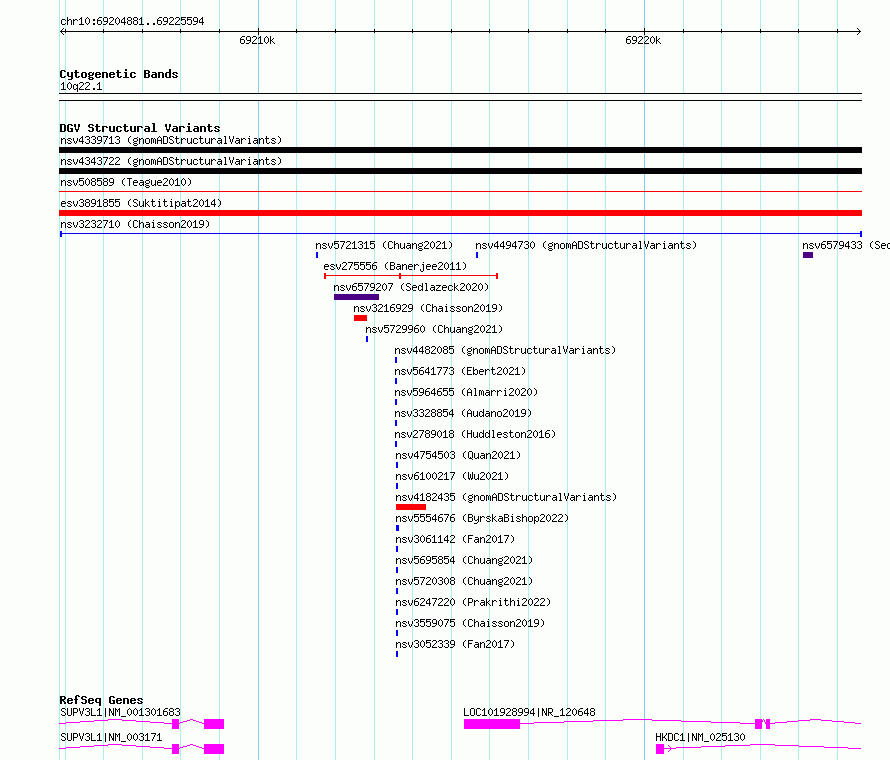
Task: Open nsv5641773 (Ebert2021) label
Action: tap(460, 371)
